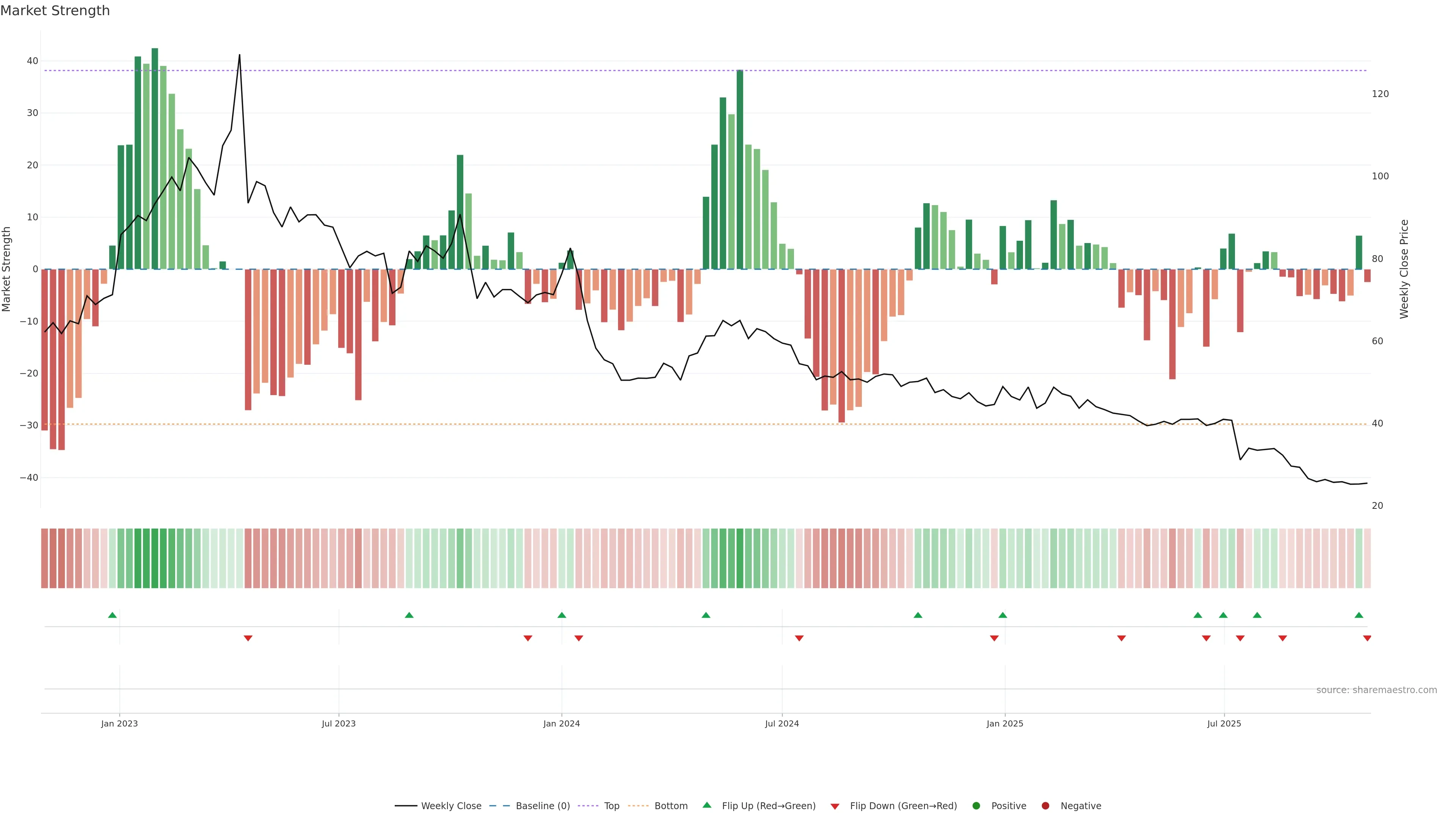The height and width of the screenshot is (819, 1456).
Task: Click the last green flip-up triangle on the right
Action: 1359,615
